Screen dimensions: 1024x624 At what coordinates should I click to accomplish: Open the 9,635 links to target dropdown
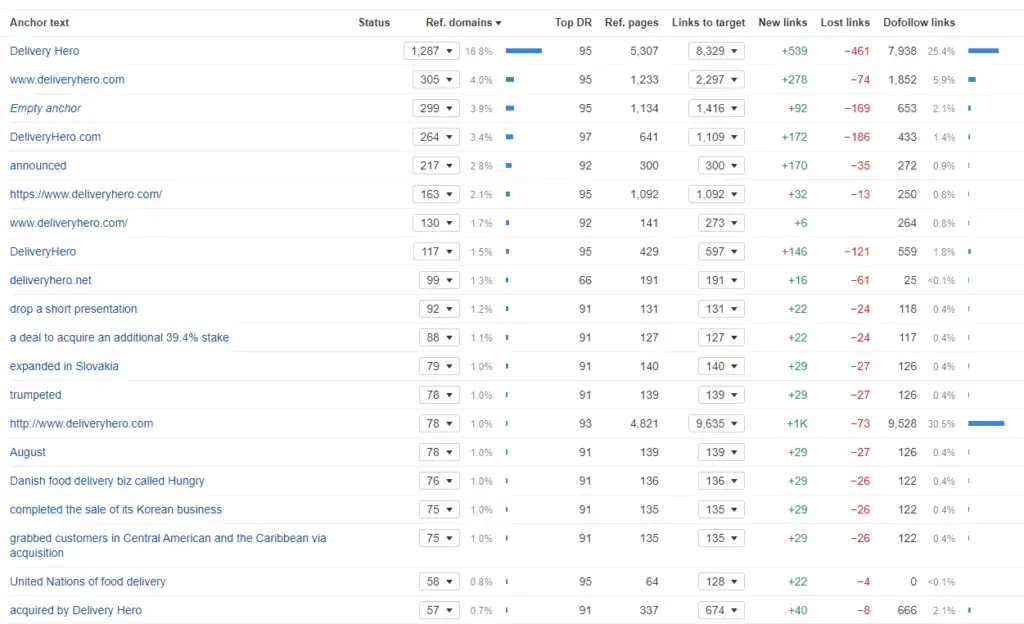[x=716, y=424]
